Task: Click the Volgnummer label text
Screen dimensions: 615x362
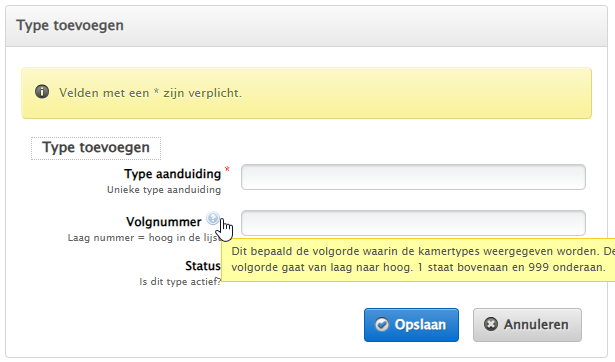Action: (164, 222)
